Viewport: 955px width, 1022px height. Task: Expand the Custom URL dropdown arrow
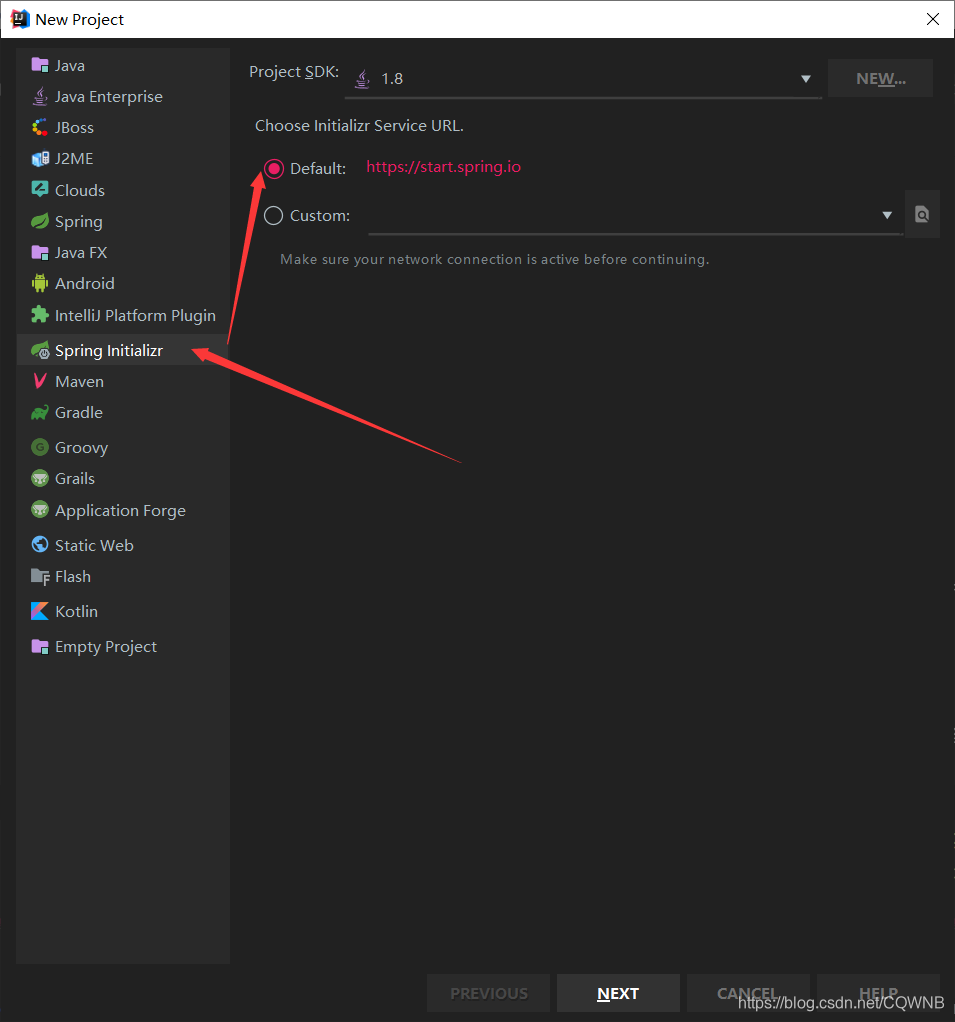(x=887, y=215)
